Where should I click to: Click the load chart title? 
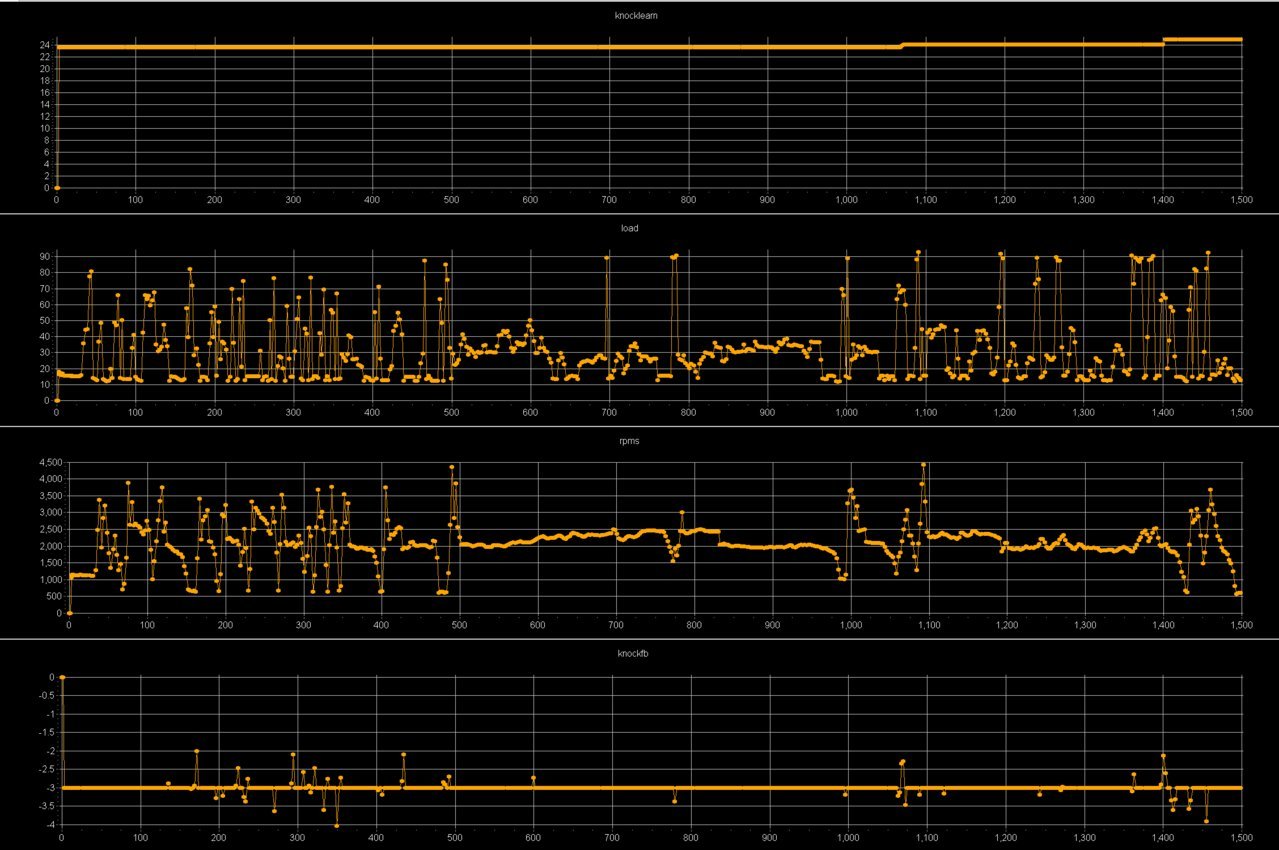click(x=629, y=228)
